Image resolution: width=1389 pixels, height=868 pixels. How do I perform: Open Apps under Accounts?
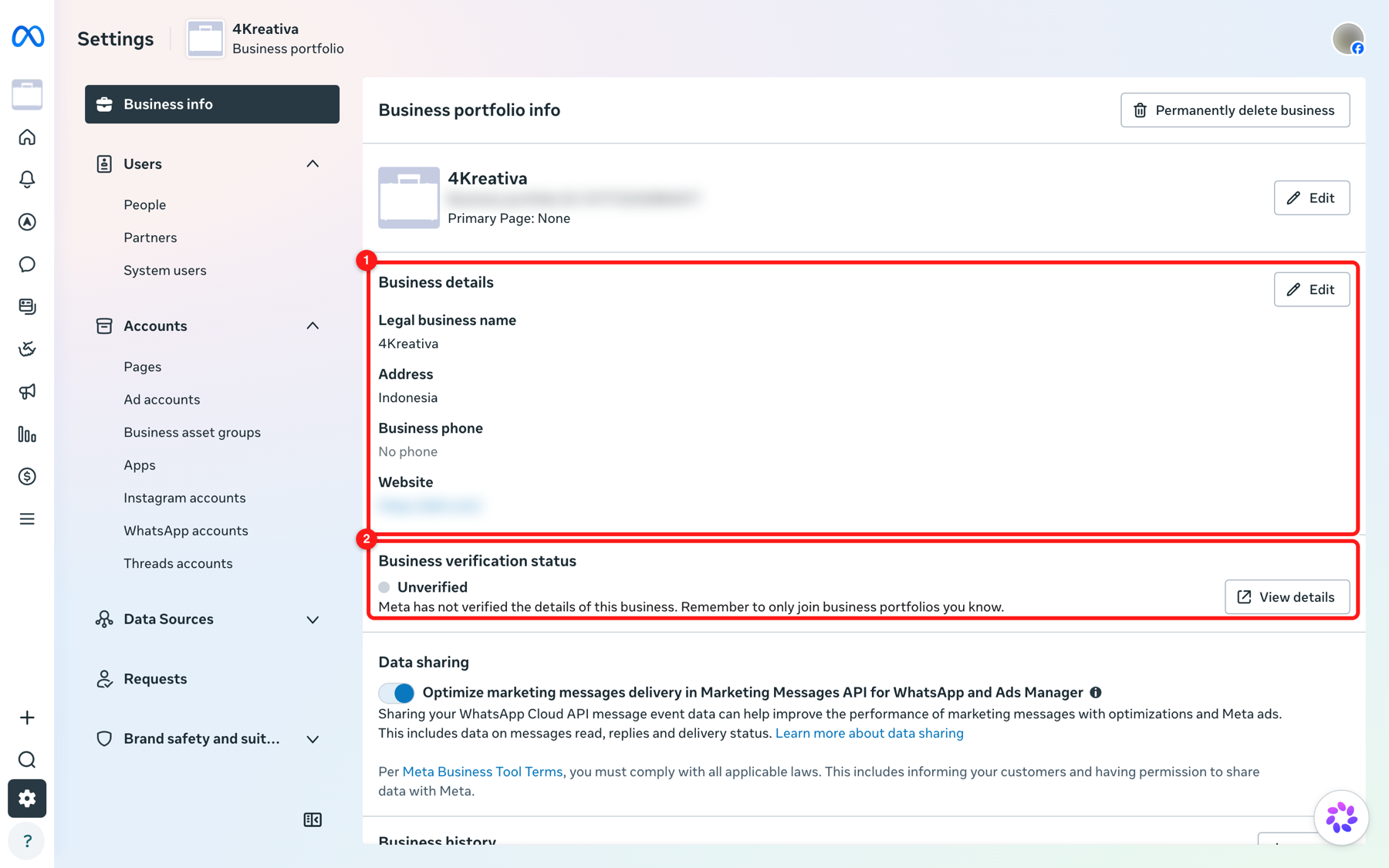click(x=140, y=465)
